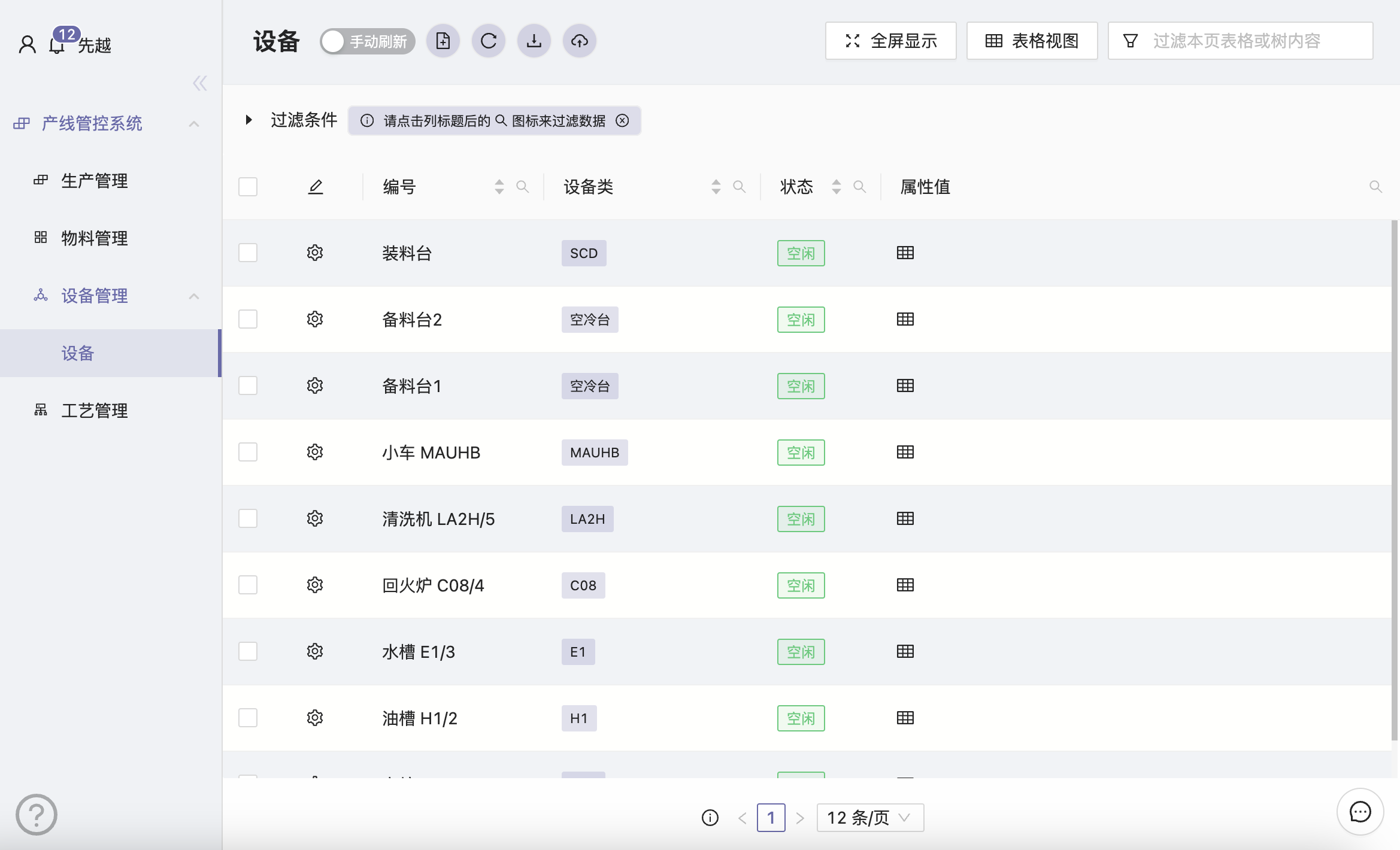Expand the 过滤条件 disclosure triangle
Viewport: 1400px width, 850px height.
(x=249, y=120)
